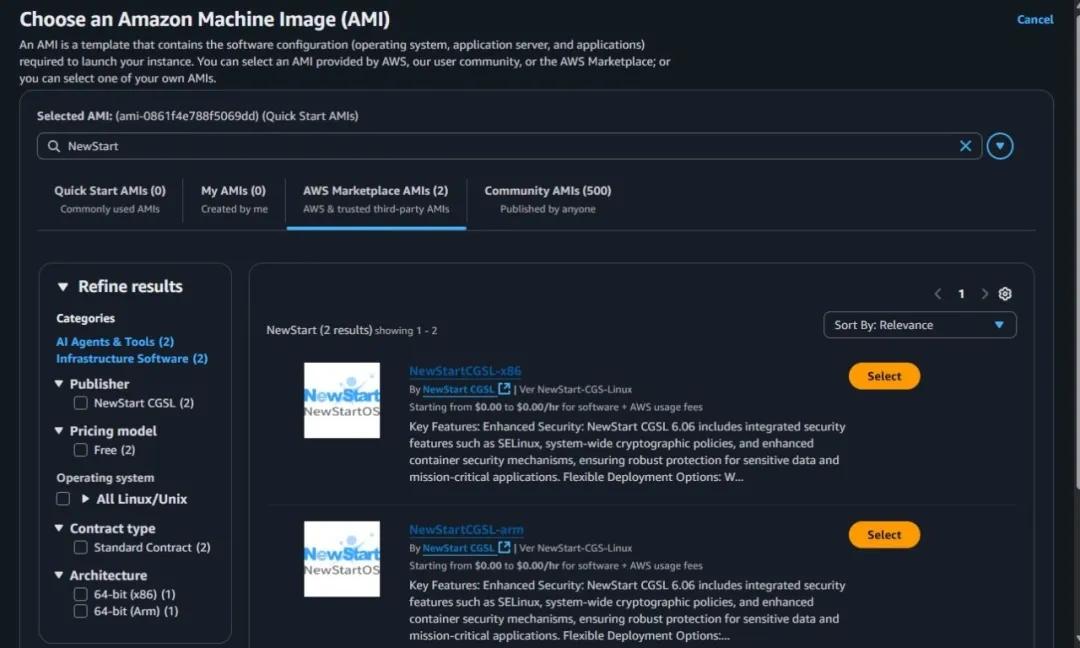
Task: Check the All Linux/Unix operating system box
Action: pyautogui.click(x=63, y=499)
